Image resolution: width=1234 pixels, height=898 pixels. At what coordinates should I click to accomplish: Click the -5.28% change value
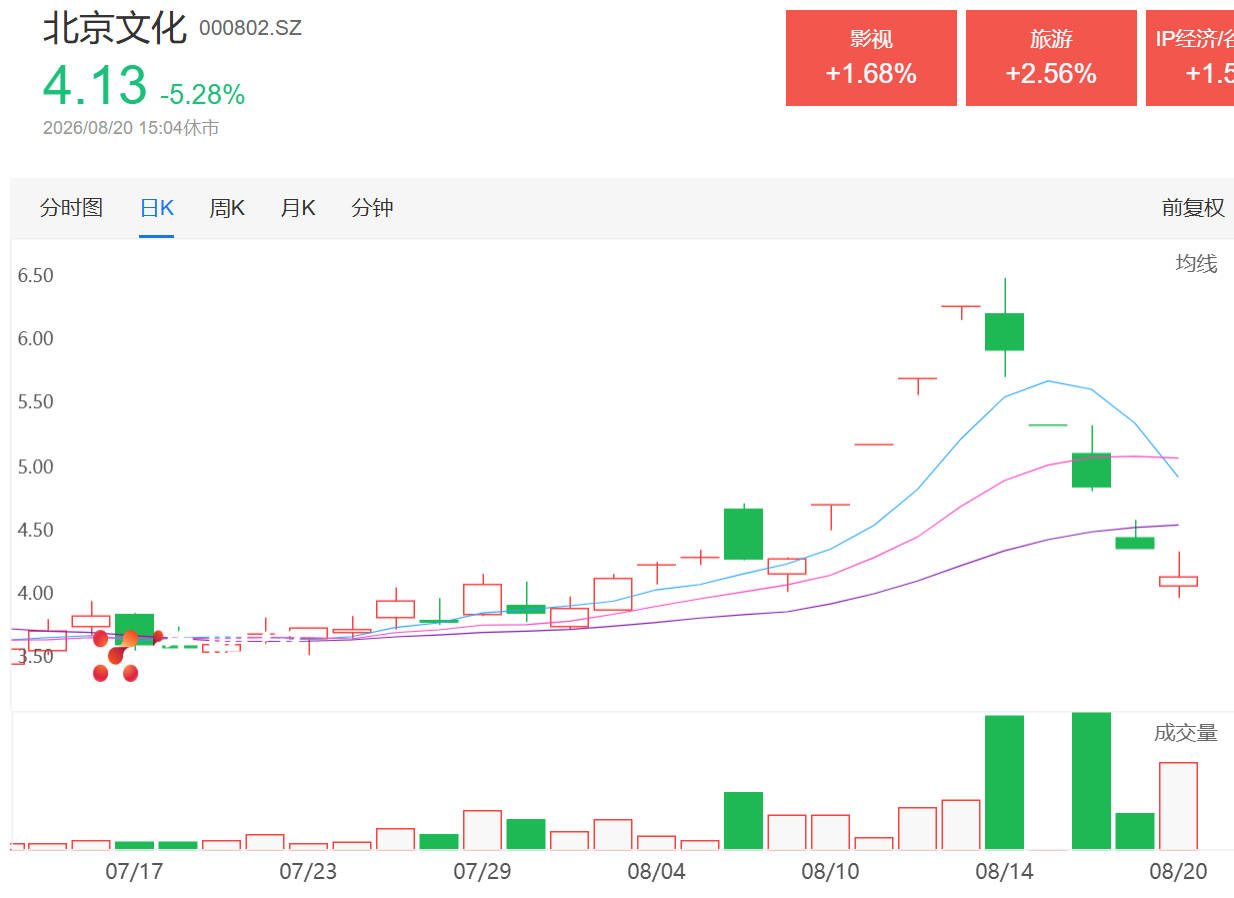(x=202, y=94)
